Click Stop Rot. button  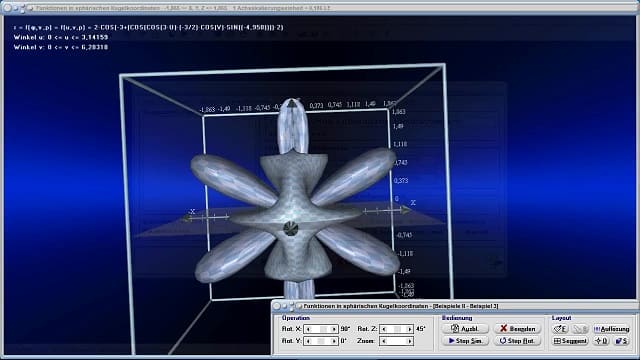pos(518,341)
